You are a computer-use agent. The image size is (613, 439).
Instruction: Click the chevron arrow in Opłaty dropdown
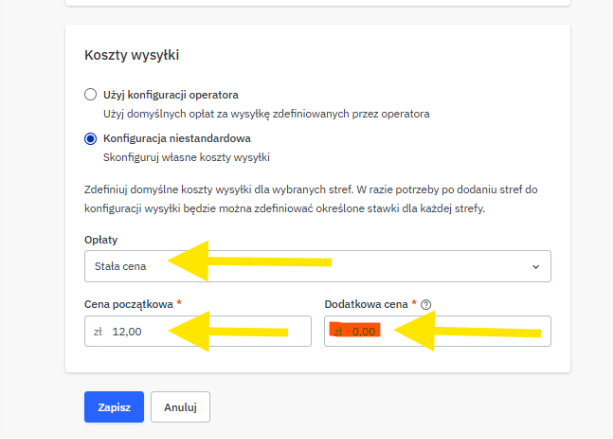tap(536, 267)
